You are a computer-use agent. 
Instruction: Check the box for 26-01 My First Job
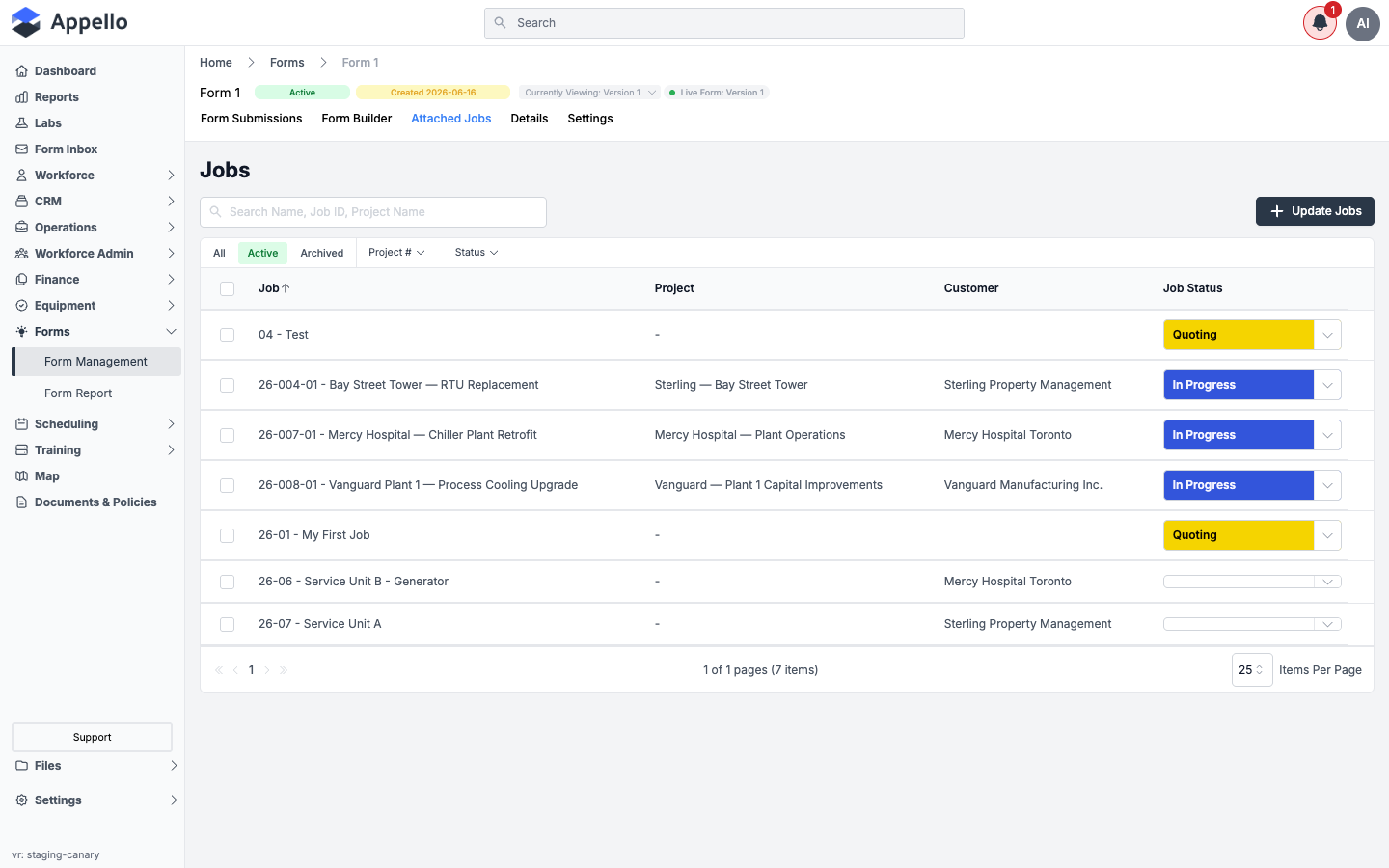tap(228, 535)
